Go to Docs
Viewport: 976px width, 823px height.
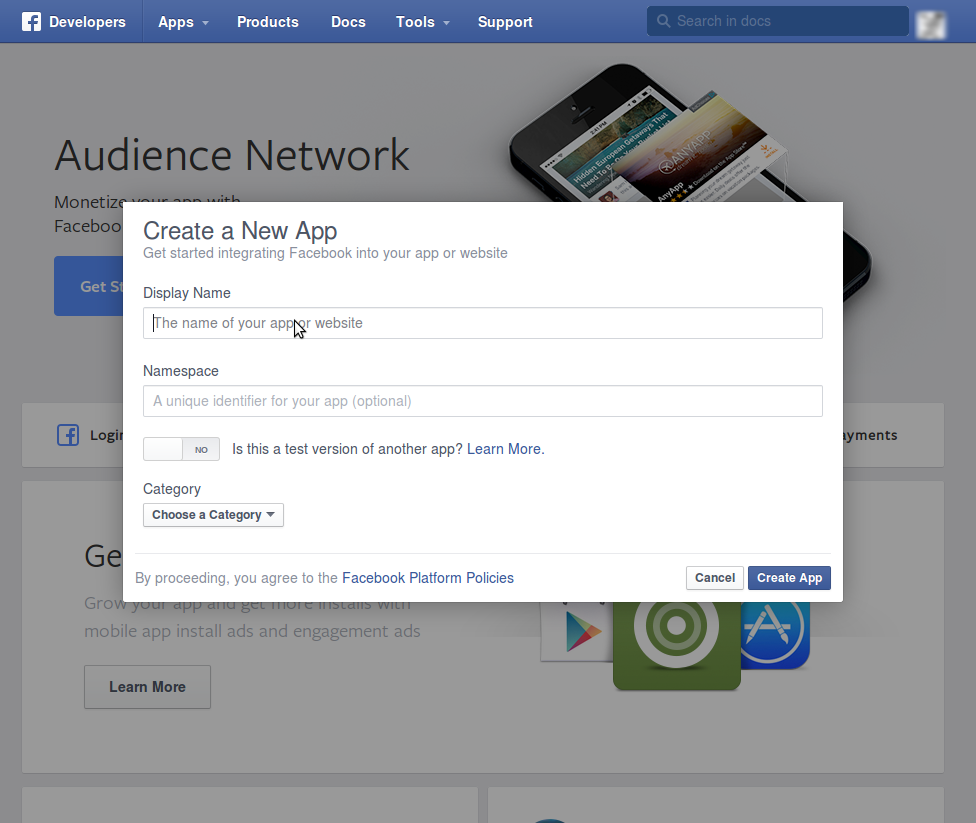click(348, 22)
